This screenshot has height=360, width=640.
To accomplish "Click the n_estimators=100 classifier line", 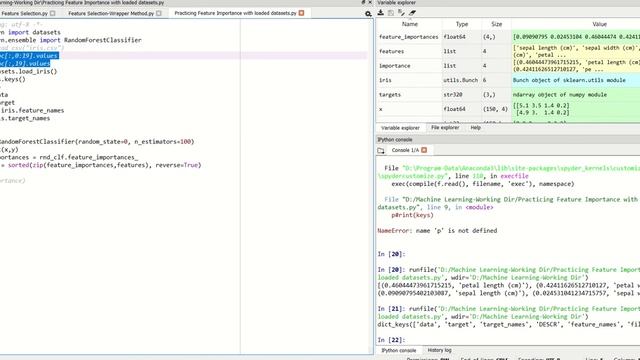I will pos(97,142).
